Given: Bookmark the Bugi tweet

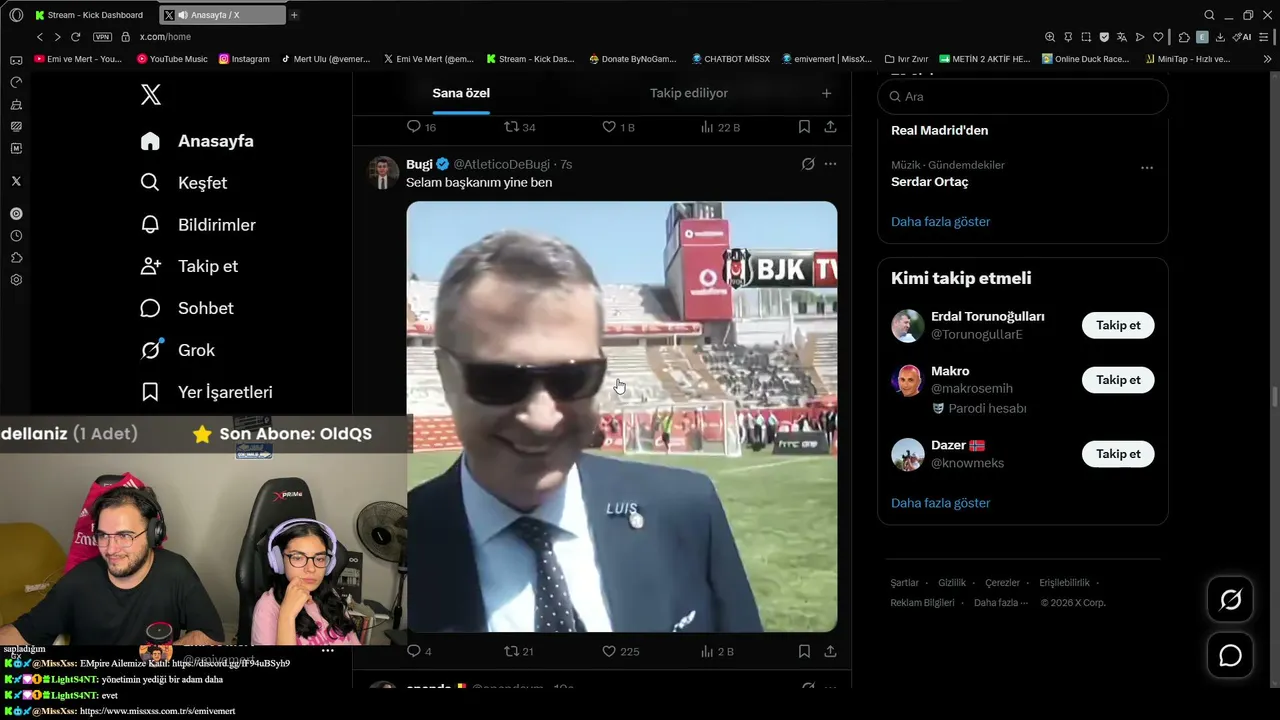Looking at the screenshot, I should (x=804, y=651).
